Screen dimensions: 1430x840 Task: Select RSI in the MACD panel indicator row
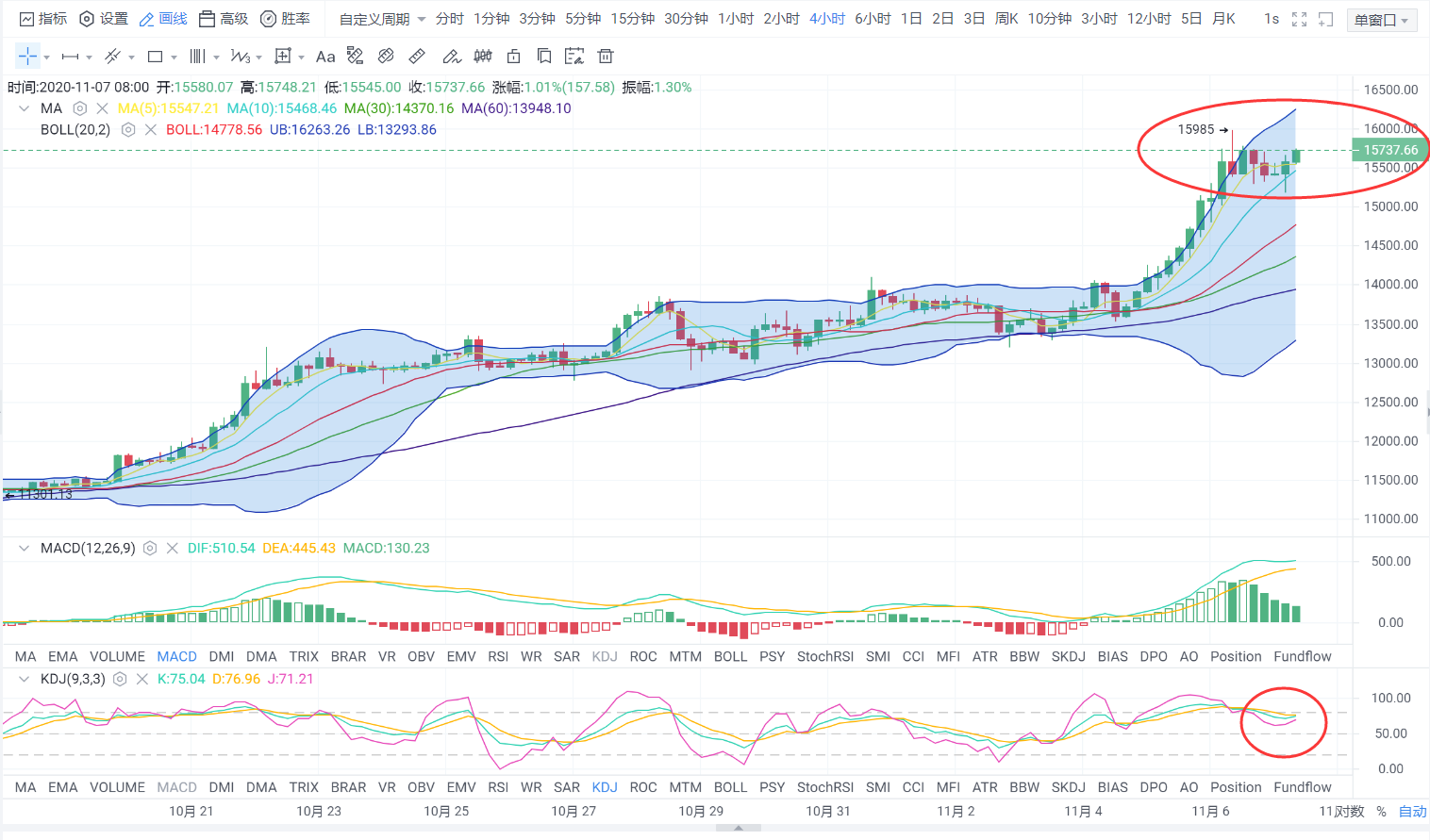(498, 656)
